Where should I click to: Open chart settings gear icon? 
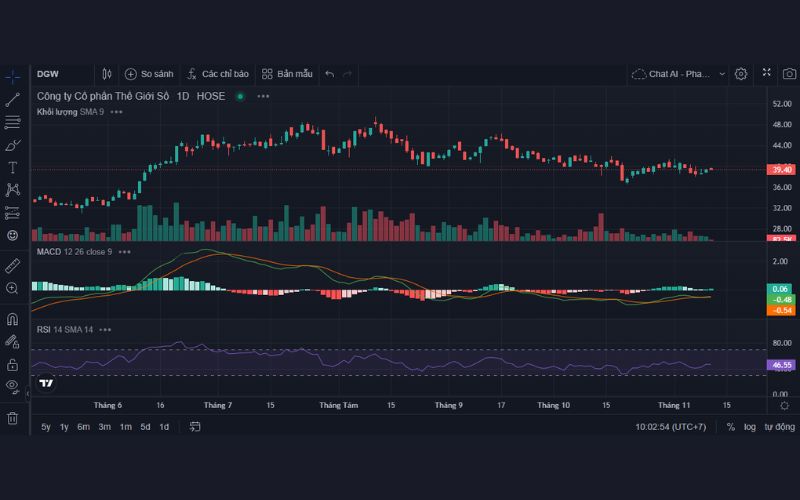(741, 74)
